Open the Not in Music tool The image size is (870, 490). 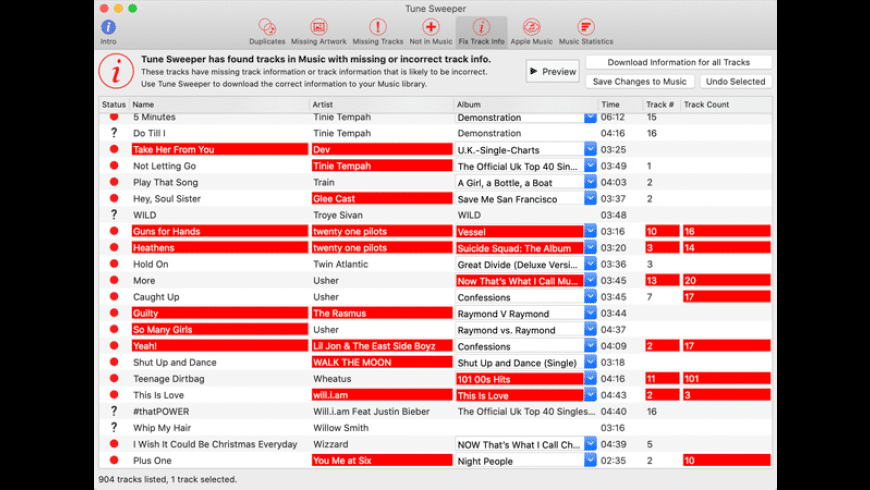click(x=431, y=31)
